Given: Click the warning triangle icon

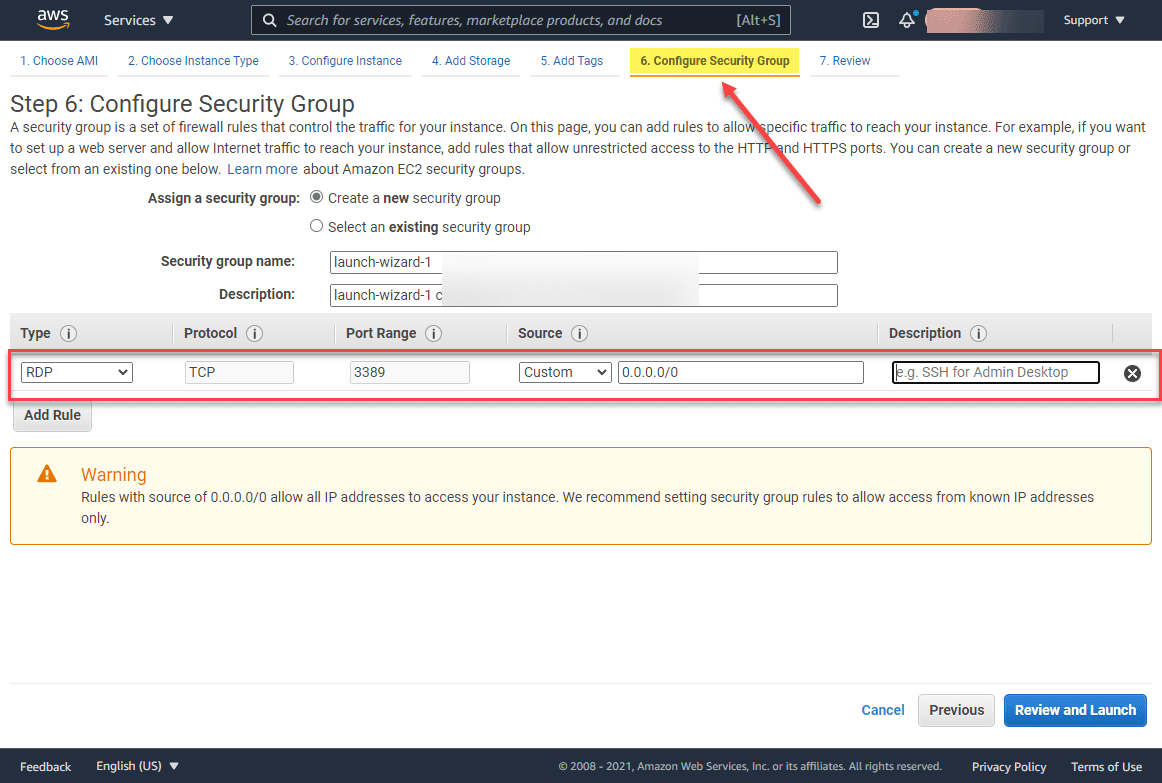Looking at the screenshot, I should tap(47, 473).
